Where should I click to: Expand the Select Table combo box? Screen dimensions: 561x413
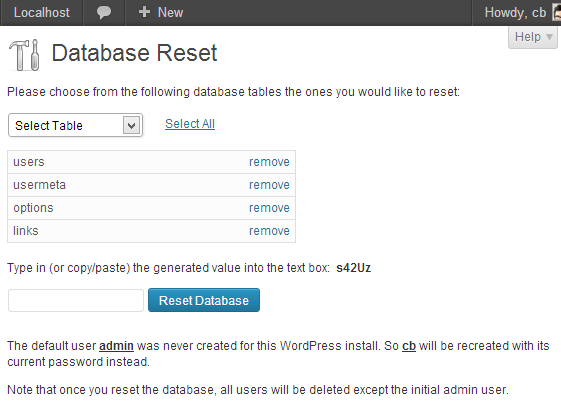(x=75, y=125)
